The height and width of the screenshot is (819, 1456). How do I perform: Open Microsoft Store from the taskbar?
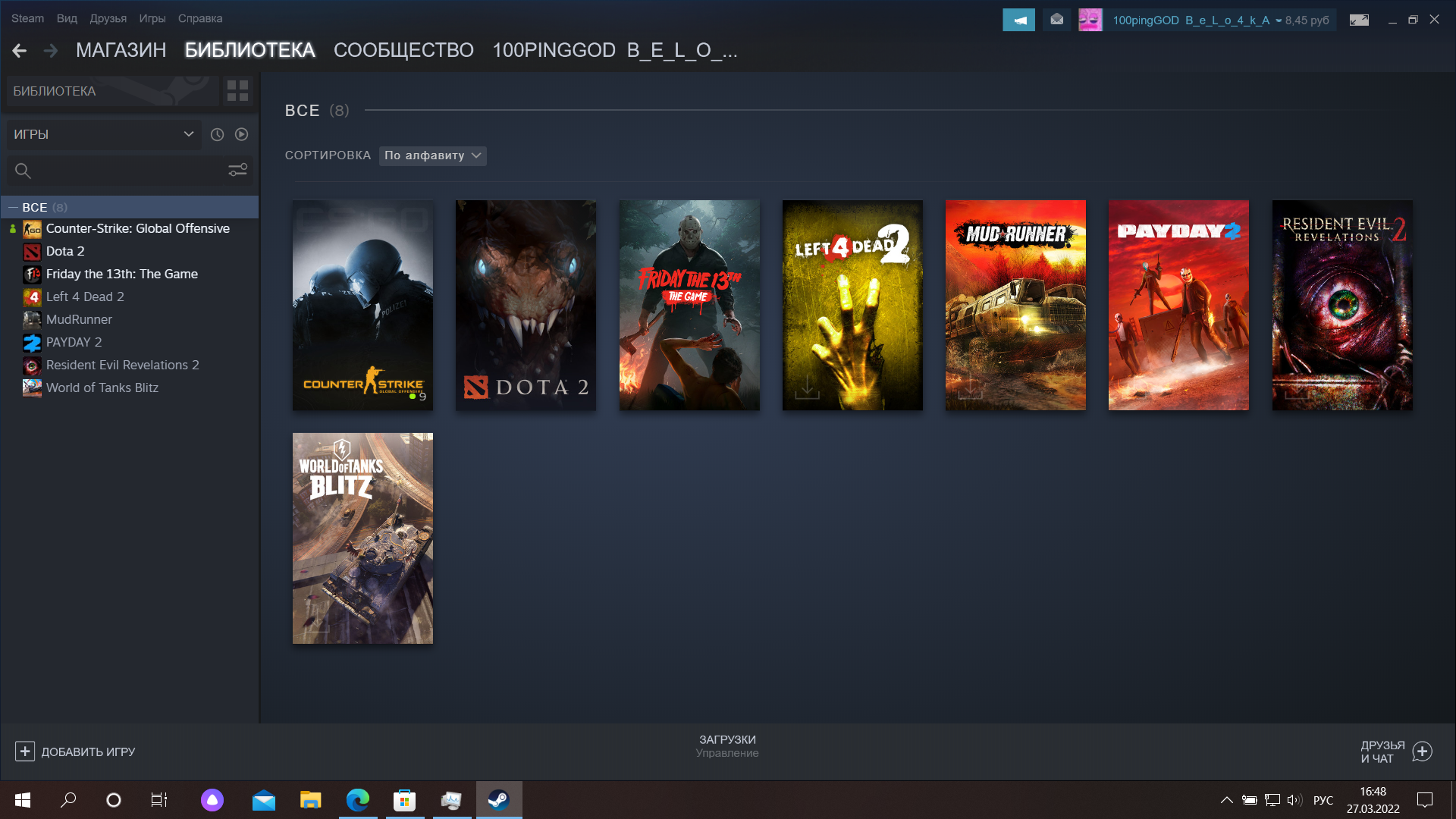coord(405,800)
